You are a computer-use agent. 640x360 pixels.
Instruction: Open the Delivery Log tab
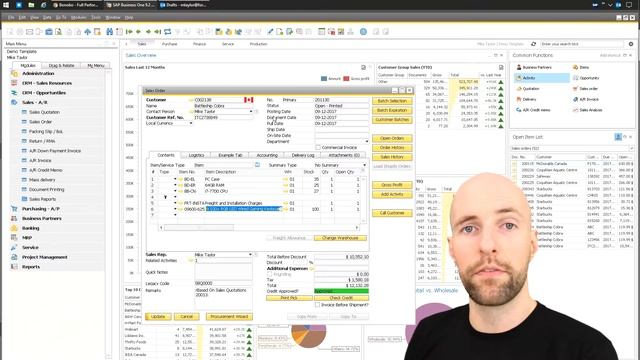click(303, 155)
